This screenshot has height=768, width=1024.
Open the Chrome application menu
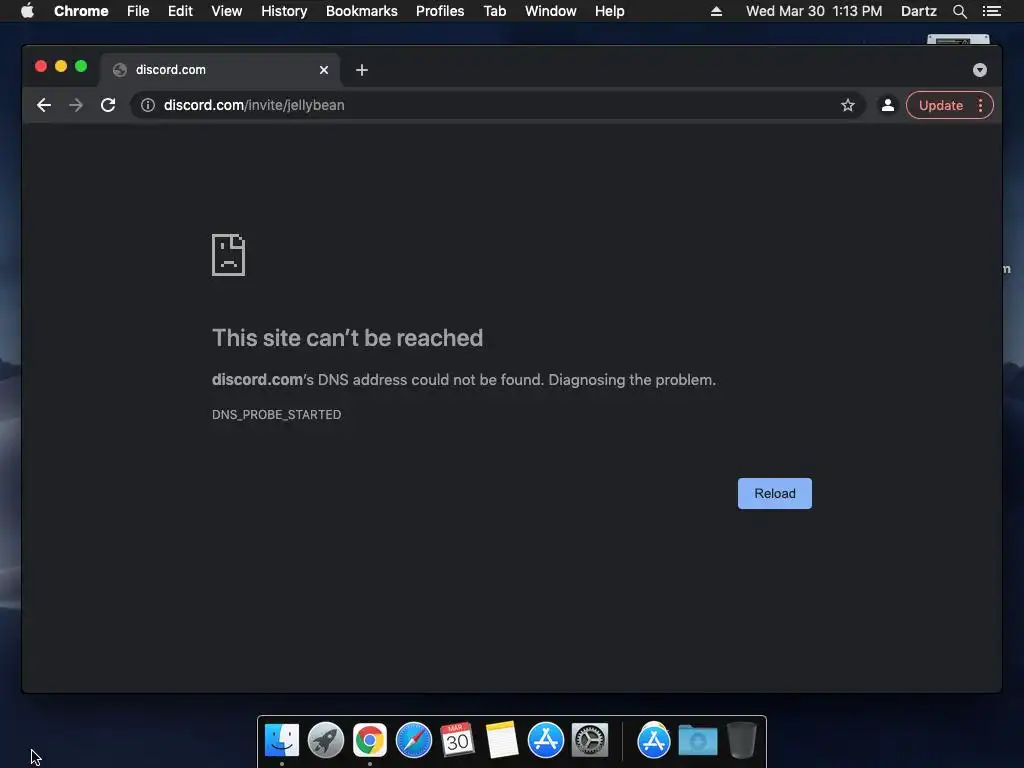pyautogui.click(x=81, y=11)
